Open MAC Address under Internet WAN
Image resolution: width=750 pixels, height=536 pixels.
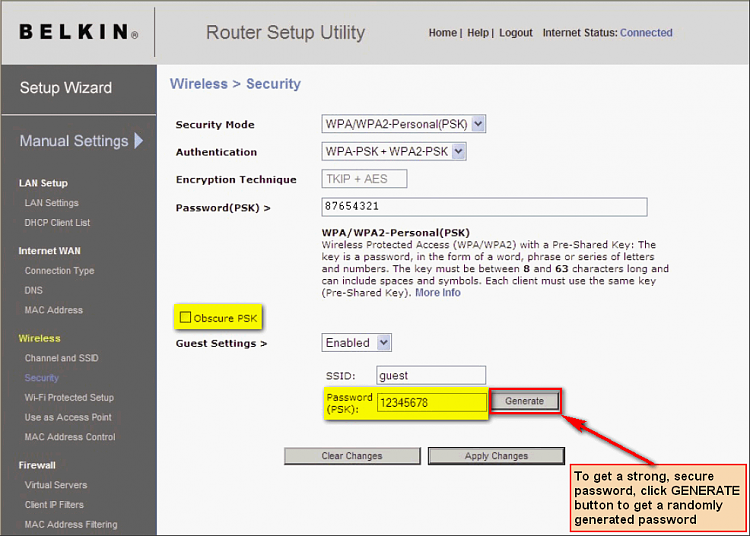coord(54,310)
